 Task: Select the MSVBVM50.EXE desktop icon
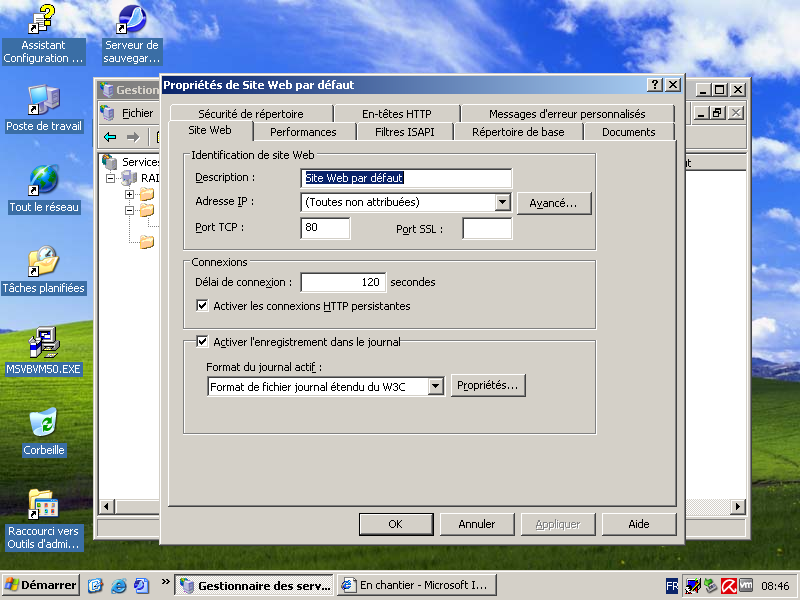point(45,340)
